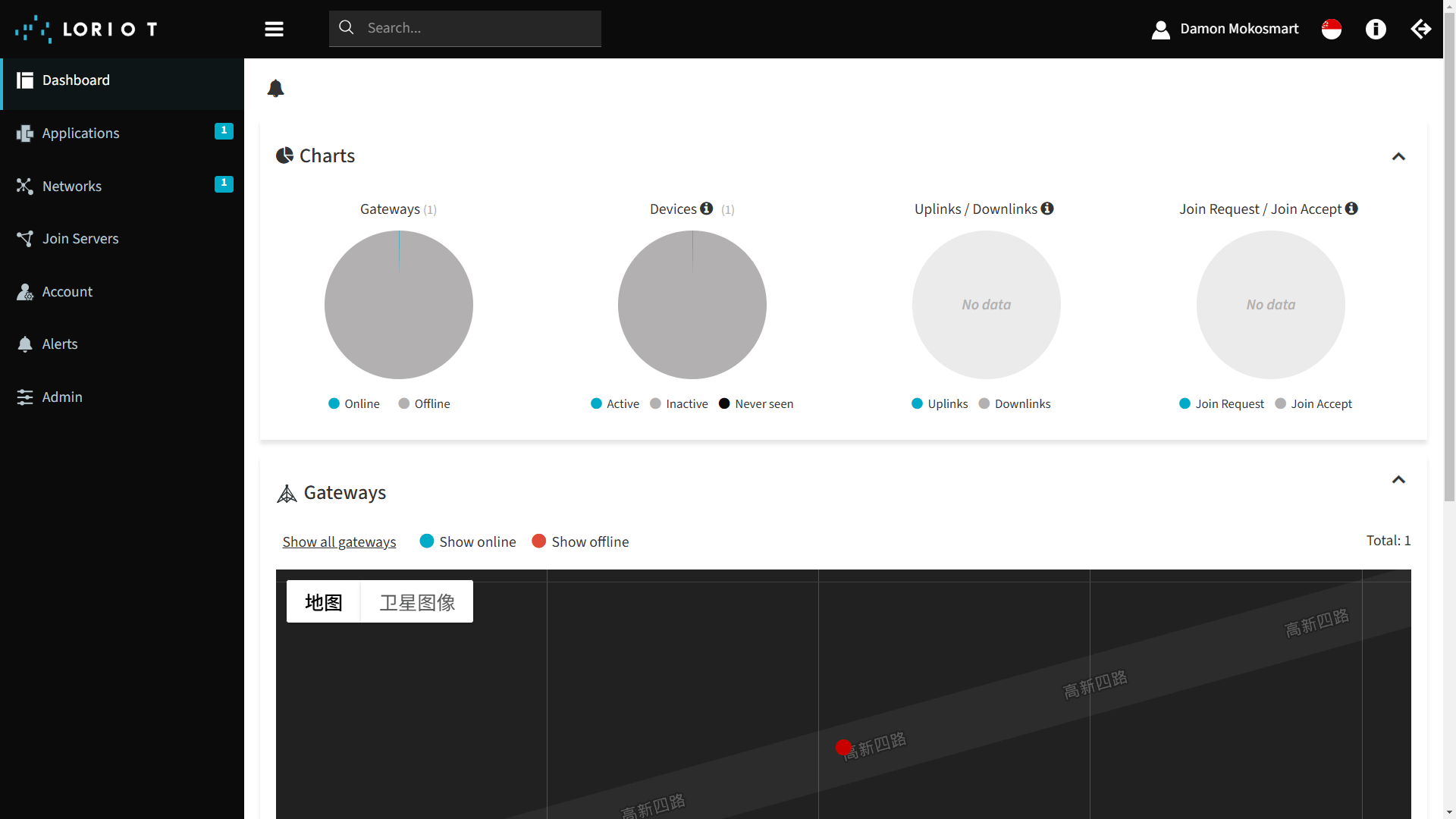Click the Devices chart info icon
Viewport: 1456px width, 819px height.
pos(706,209)
